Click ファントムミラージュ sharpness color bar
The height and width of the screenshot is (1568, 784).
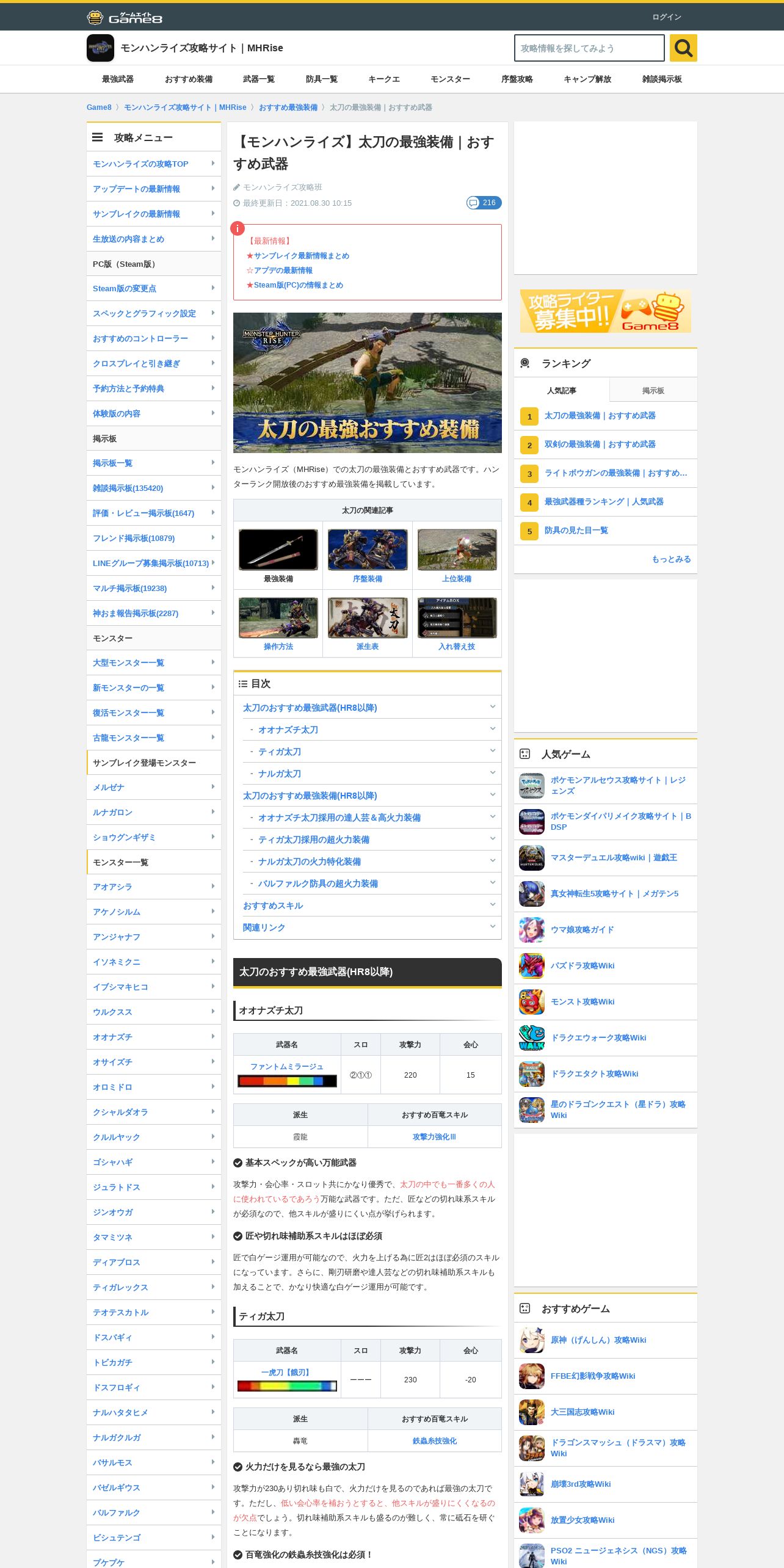click(x=287, y=1081)
